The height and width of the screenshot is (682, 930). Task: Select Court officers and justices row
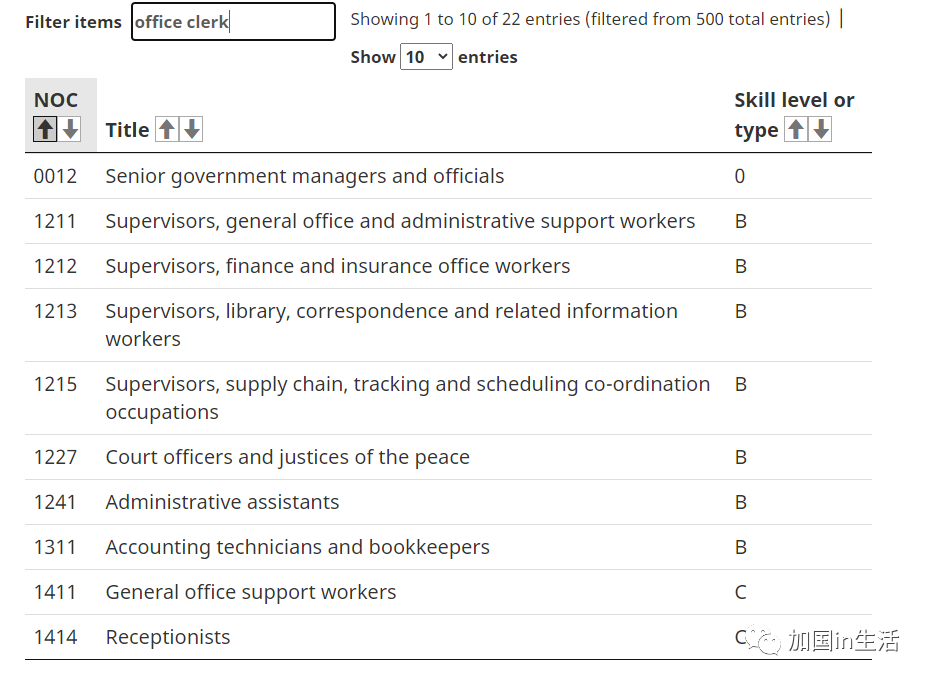click(x=448, y=457)
